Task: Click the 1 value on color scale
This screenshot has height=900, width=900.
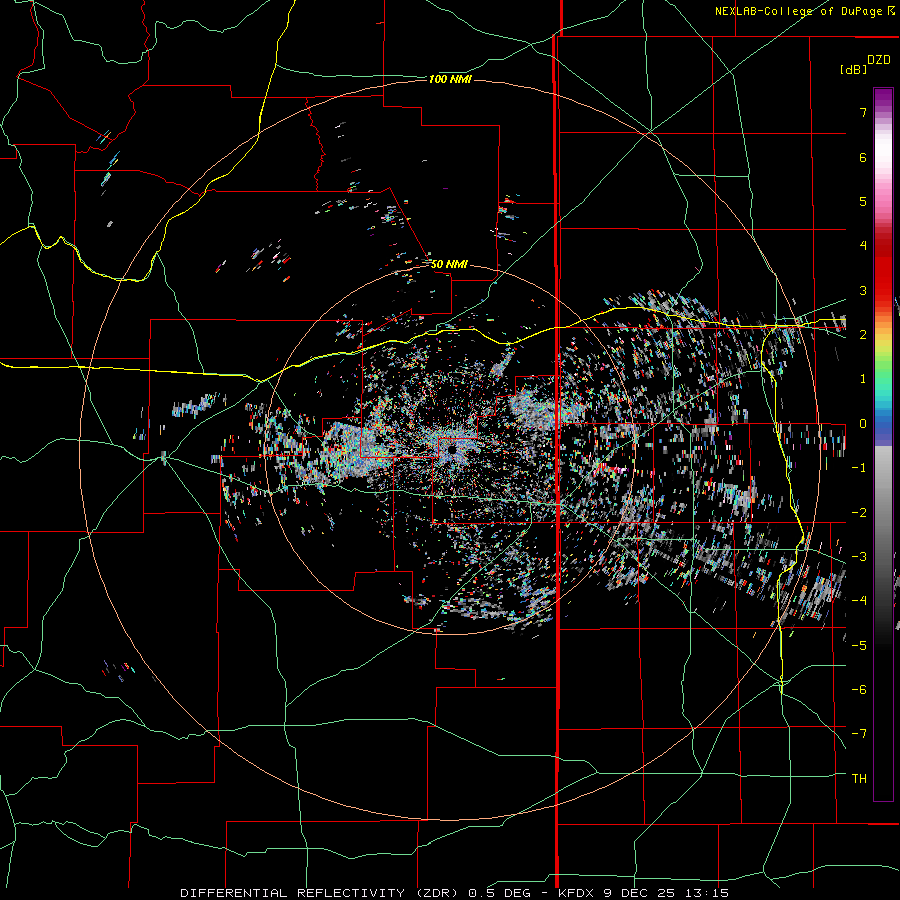Action: click(x=863, y=379)
